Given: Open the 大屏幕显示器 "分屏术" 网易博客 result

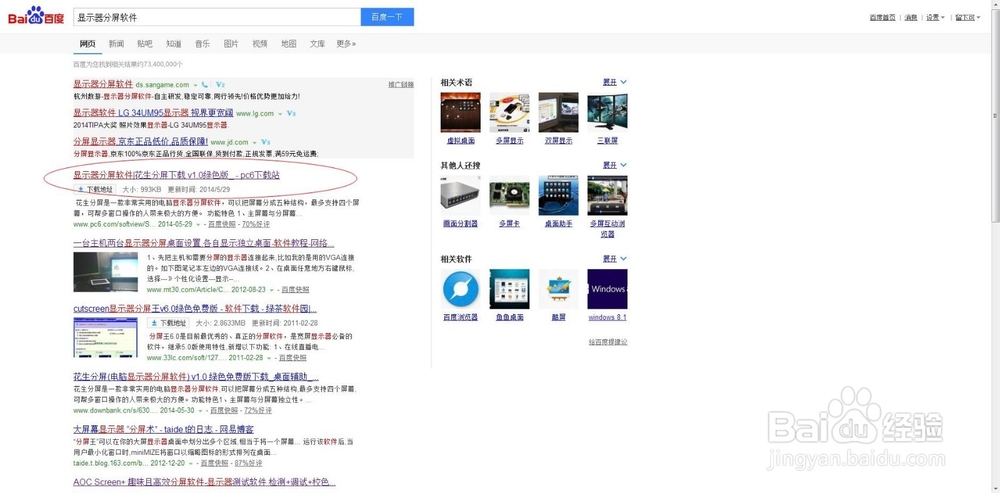Looking at the screenshot, I should (163, 429).
